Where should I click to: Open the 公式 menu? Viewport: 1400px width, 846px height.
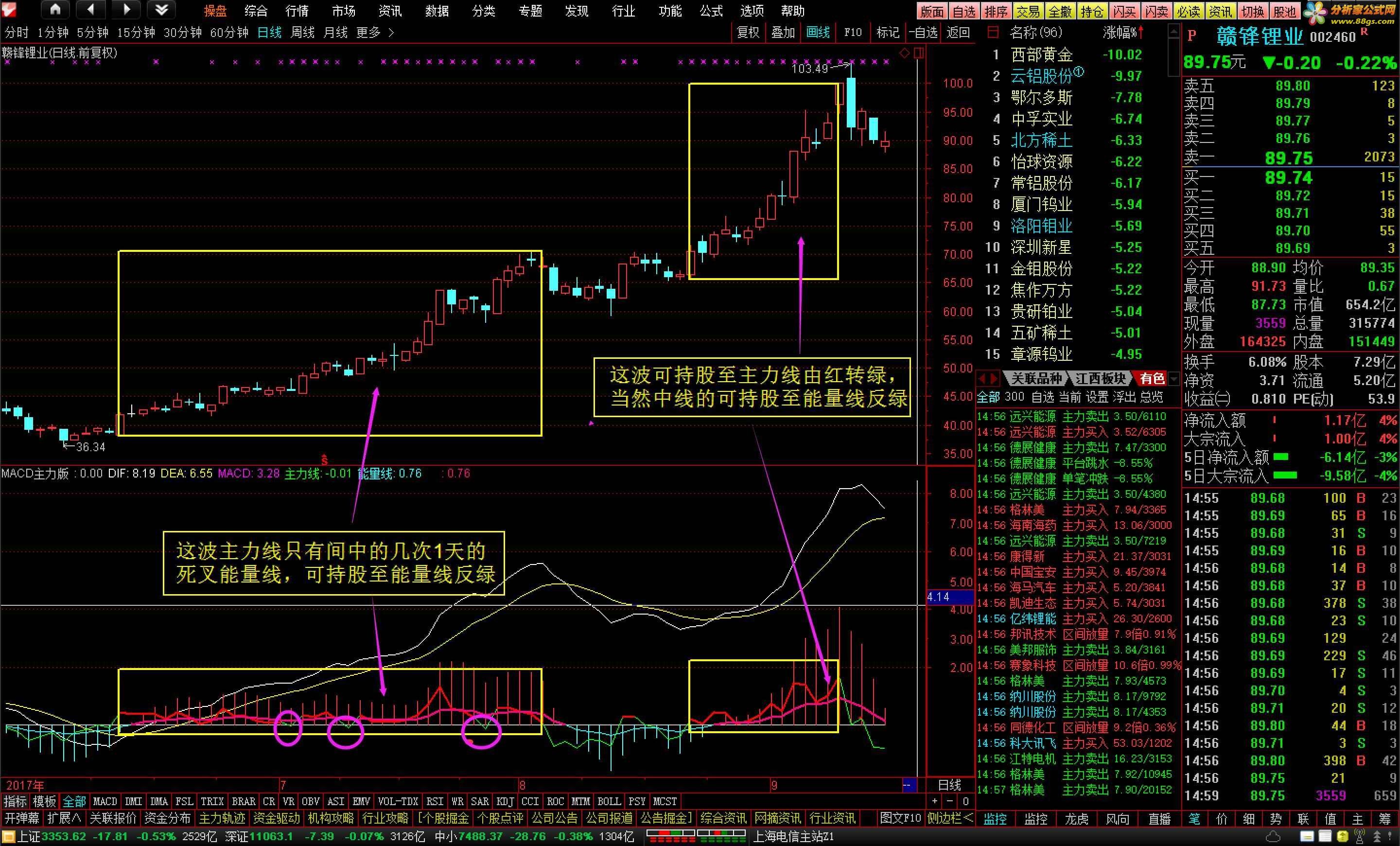(x=711, y=11)
